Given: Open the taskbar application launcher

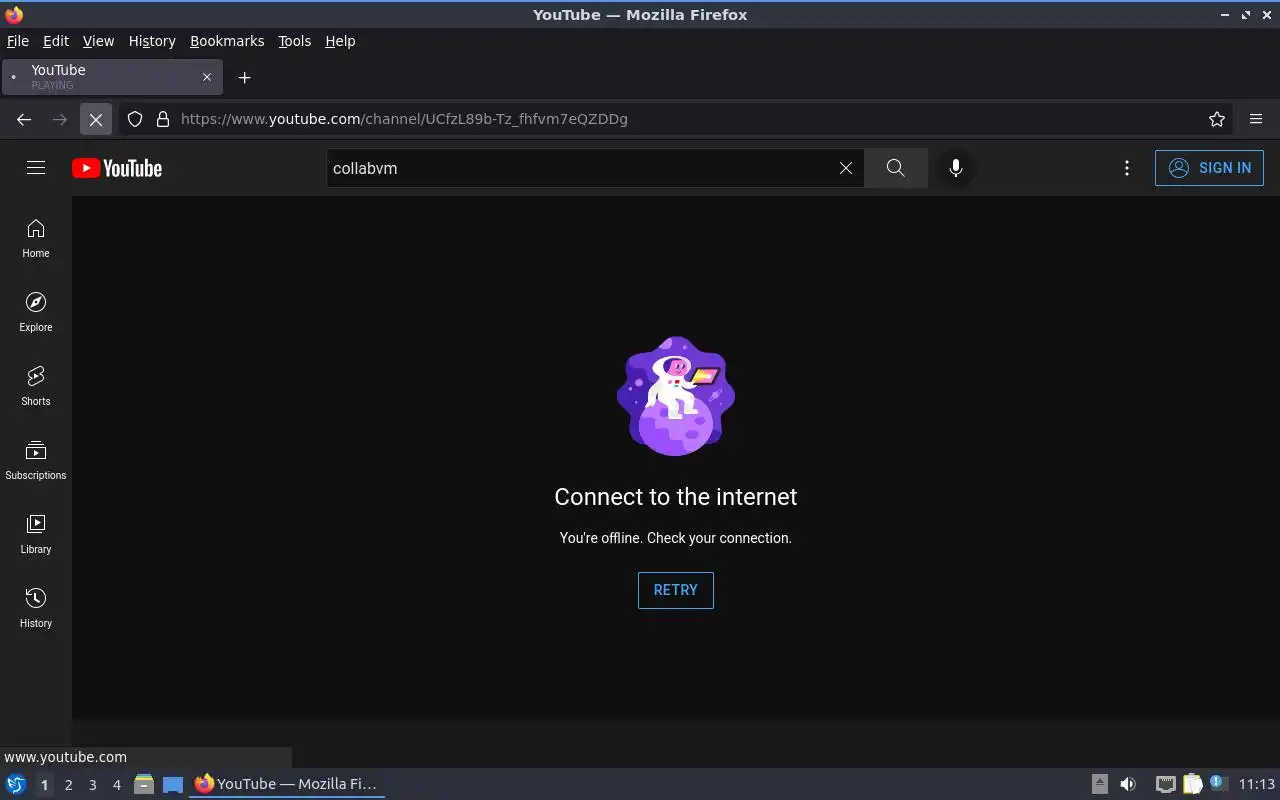Looking at the screenshot, I should tap(16, 784).
